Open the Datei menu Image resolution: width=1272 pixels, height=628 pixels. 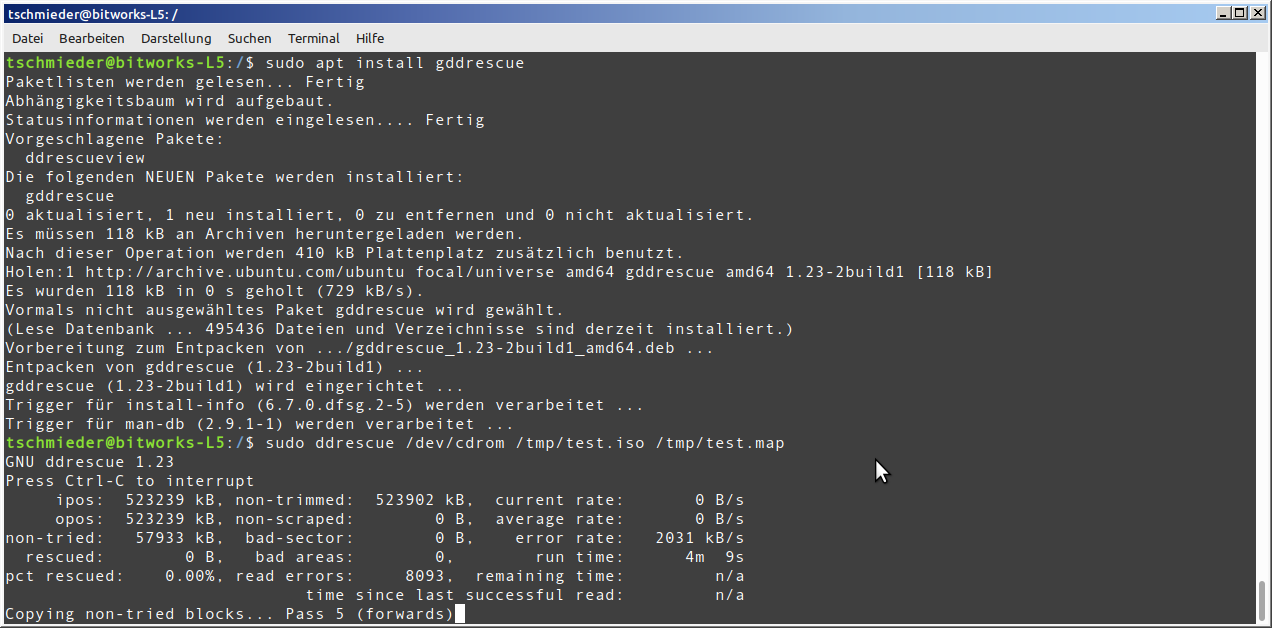(27, 38)
